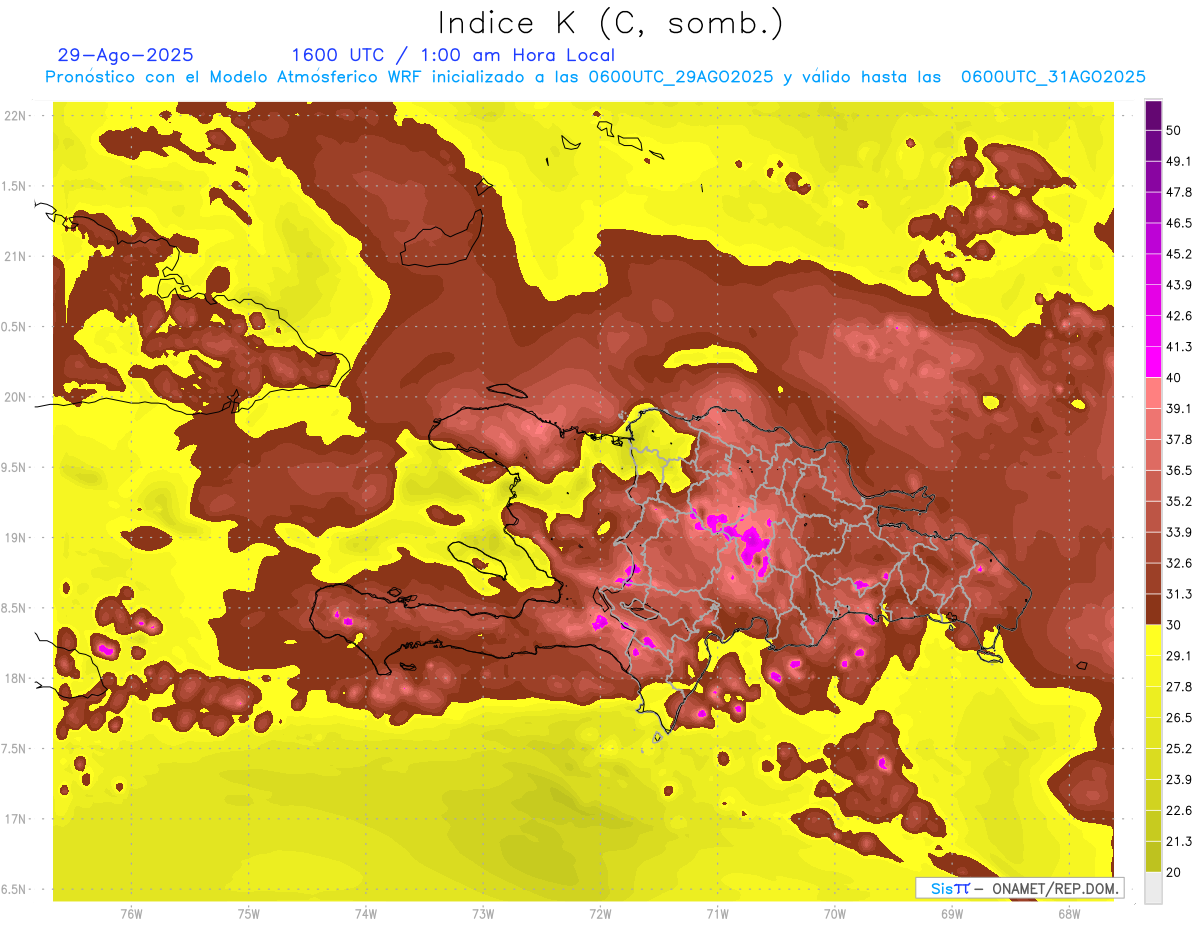This screenshot has height=927, width=1200.
Task: Click the "76W" longitude label
Action: tap(131, 914)
